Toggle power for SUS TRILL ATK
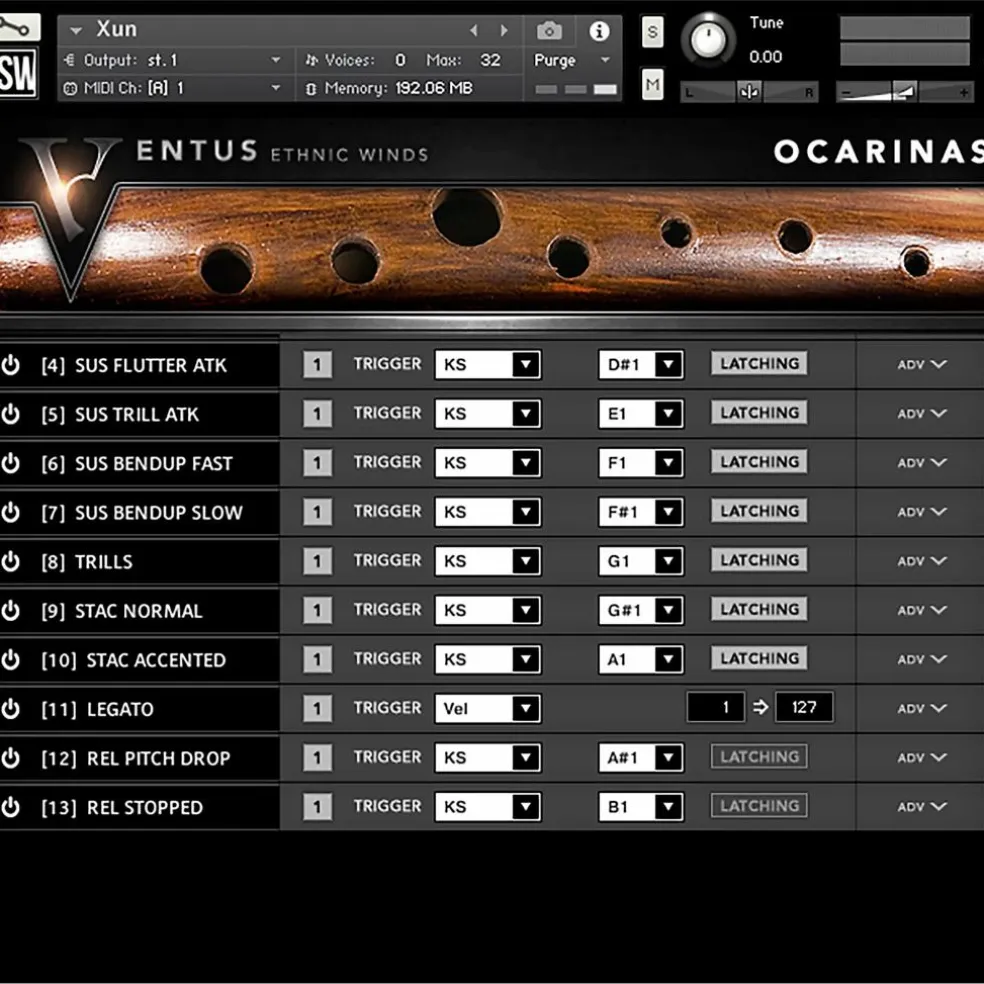 pyautogui.click(x=11, y=414)
